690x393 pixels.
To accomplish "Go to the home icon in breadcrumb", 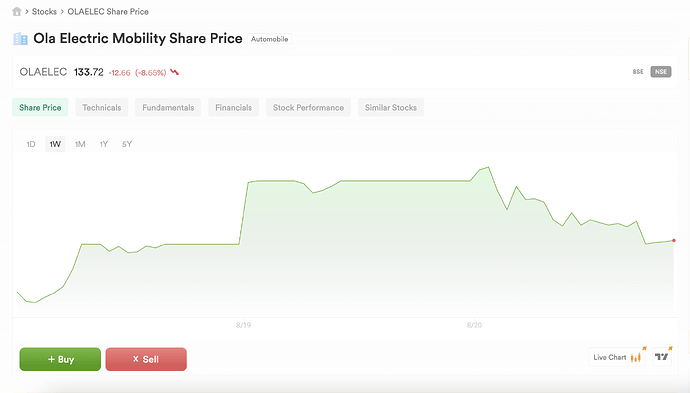I will [x=17, y=11].
